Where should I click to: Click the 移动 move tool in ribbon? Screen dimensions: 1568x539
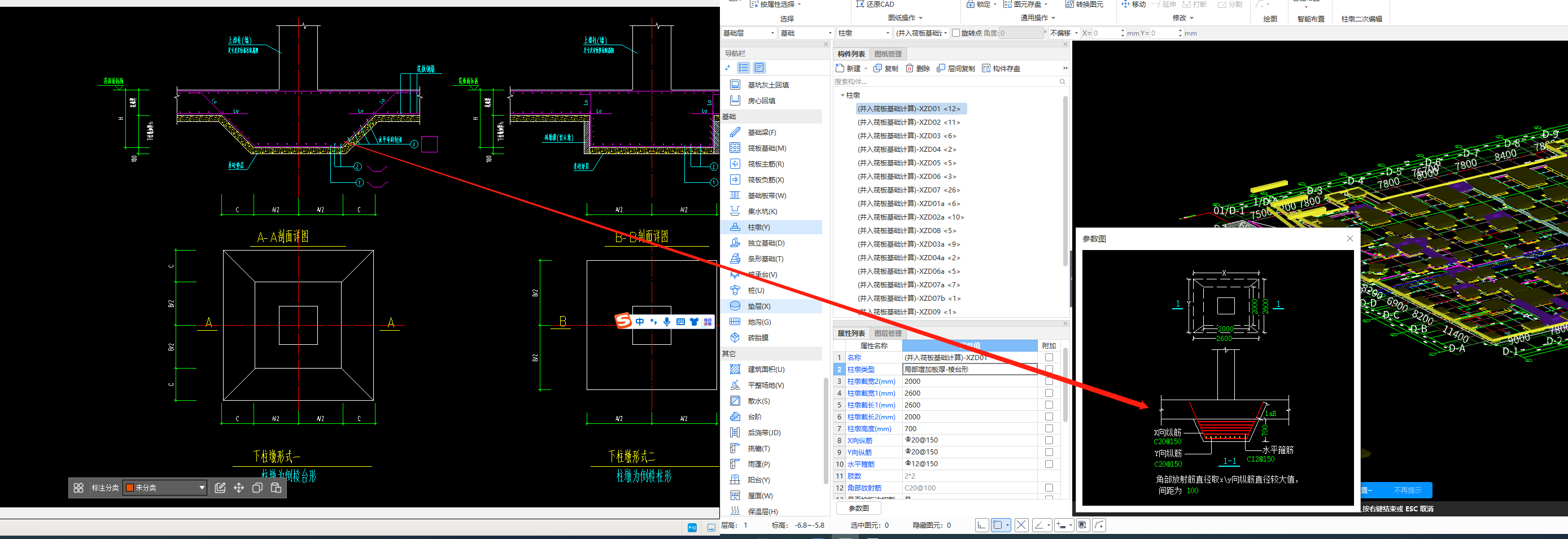(x=1133, y=5)
